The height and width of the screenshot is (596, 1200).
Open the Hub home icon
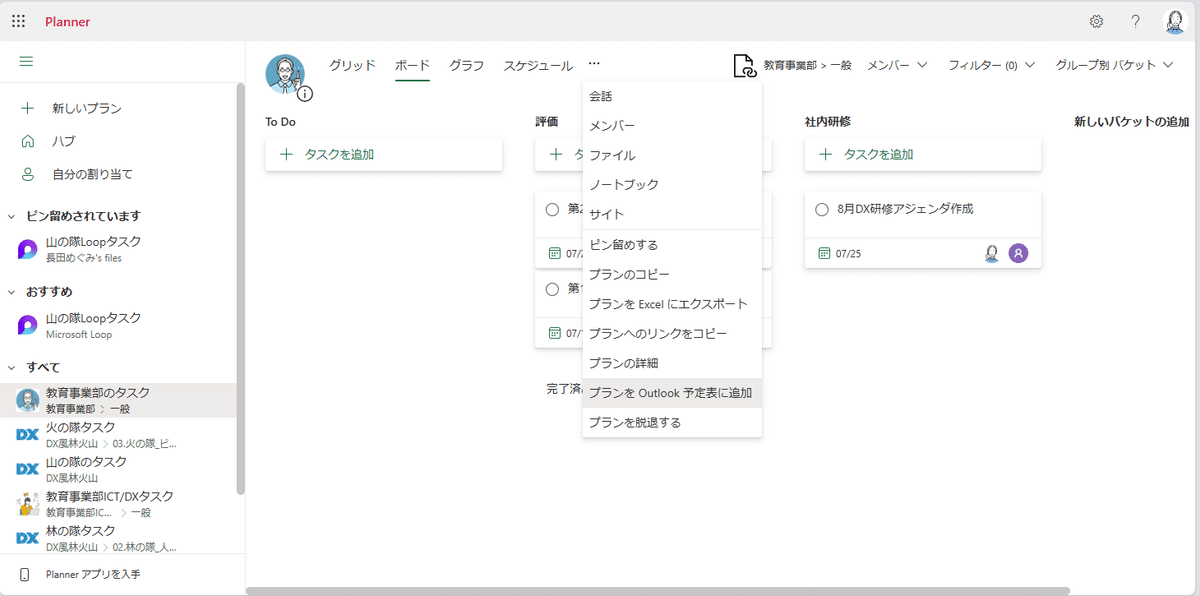pos(28,141)
